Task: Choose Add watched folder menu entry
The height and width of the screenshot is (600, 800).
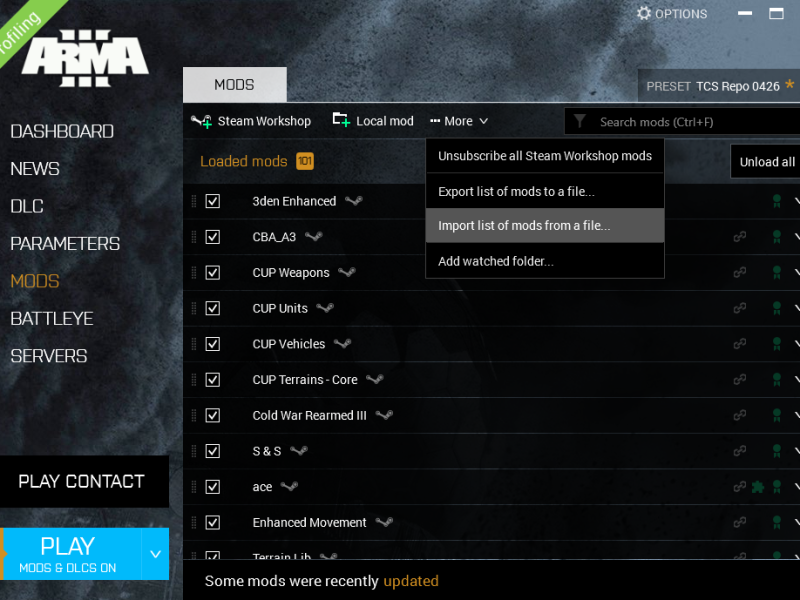Action: click(545, 261)
